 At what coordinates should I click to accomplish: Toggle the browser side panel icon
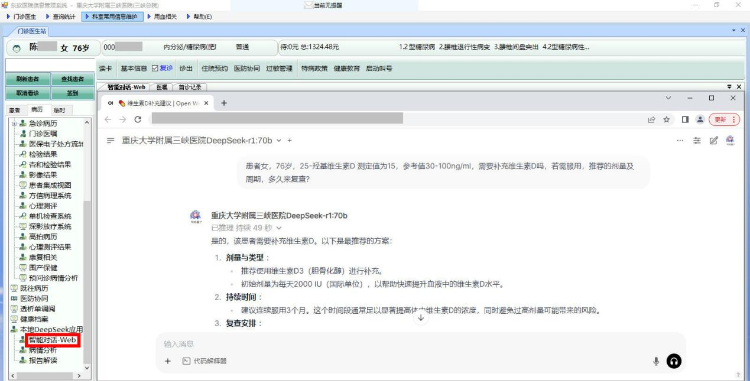point(685,120)
